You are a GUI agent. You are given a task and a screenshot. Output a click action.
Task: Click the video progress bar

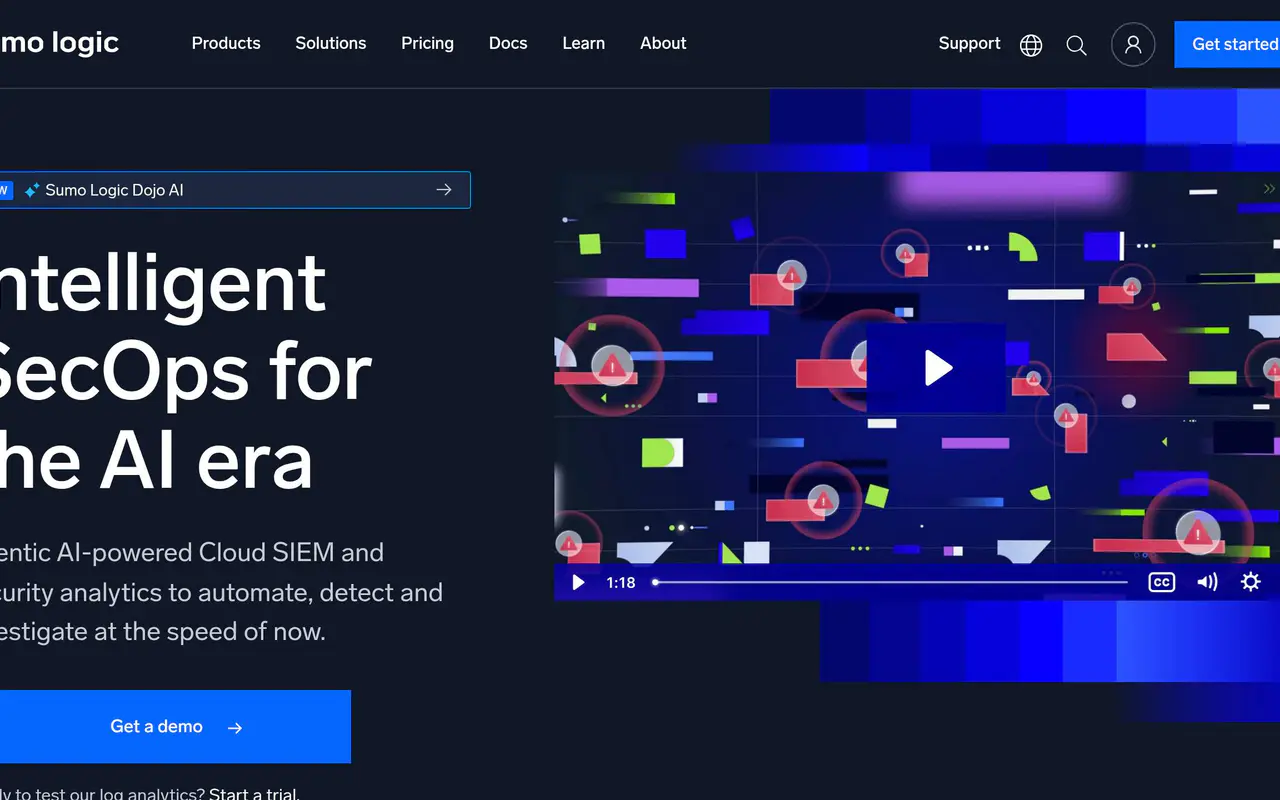890,582
